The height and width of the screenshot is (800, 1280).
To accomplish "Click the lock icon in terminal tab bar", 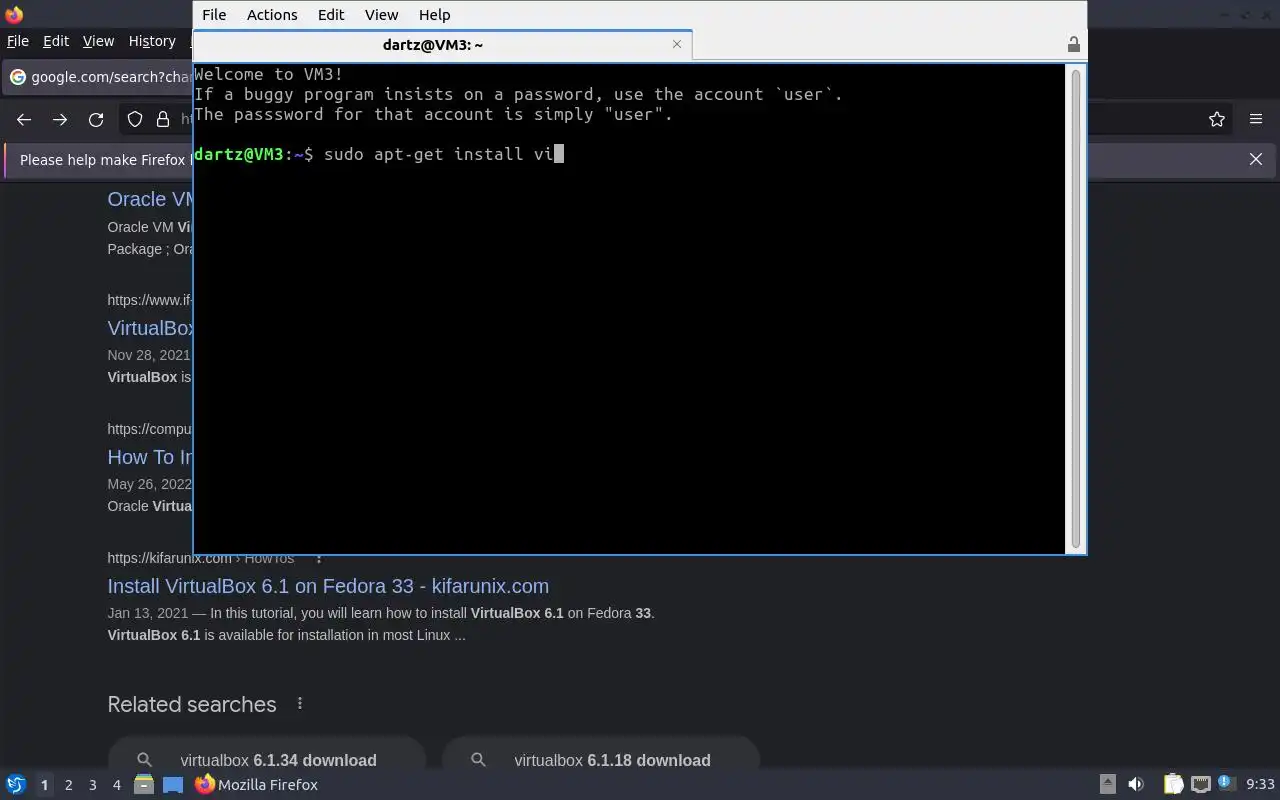I will coord(1073,45).
